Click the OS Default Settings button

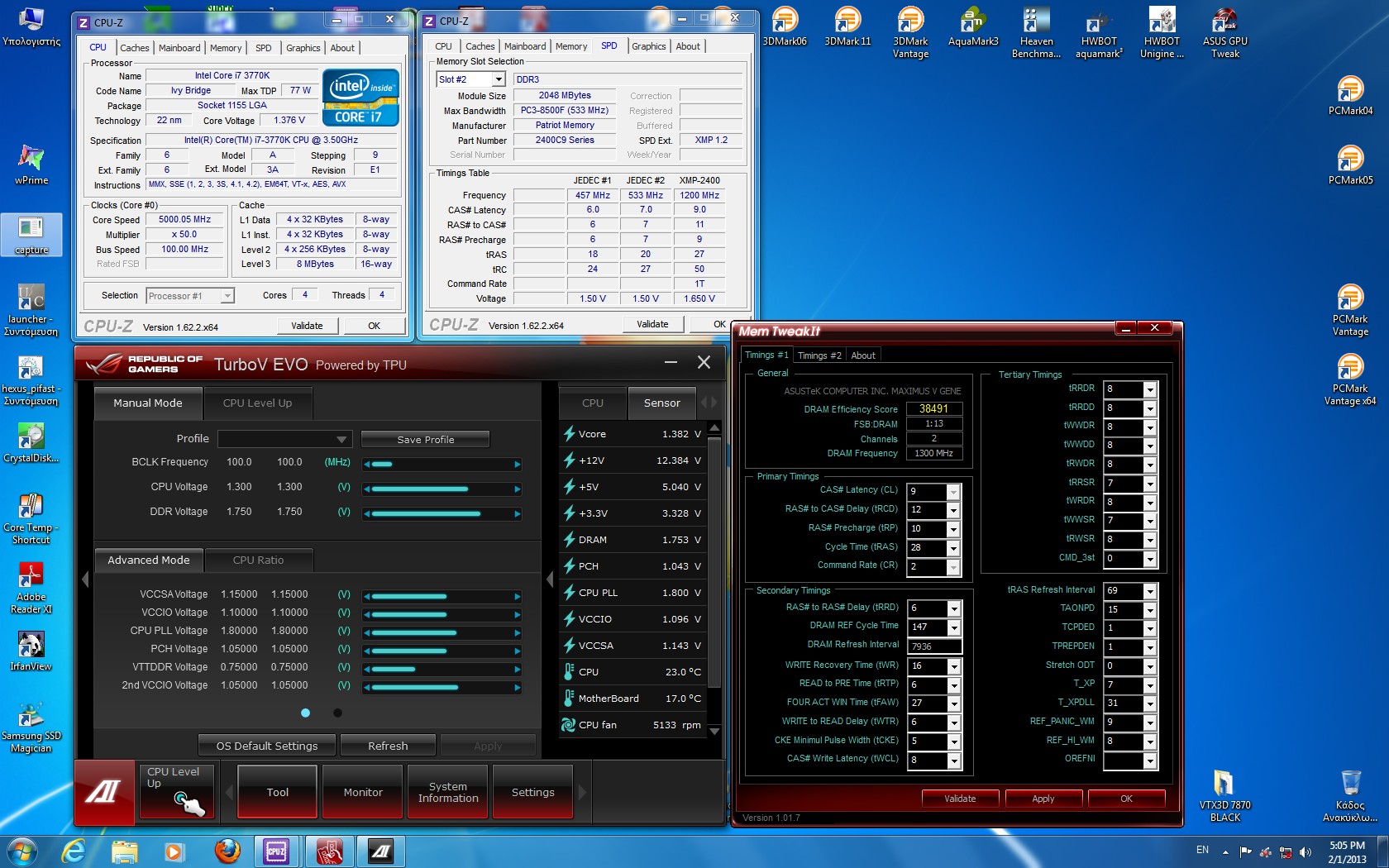[x=267, y=746]
